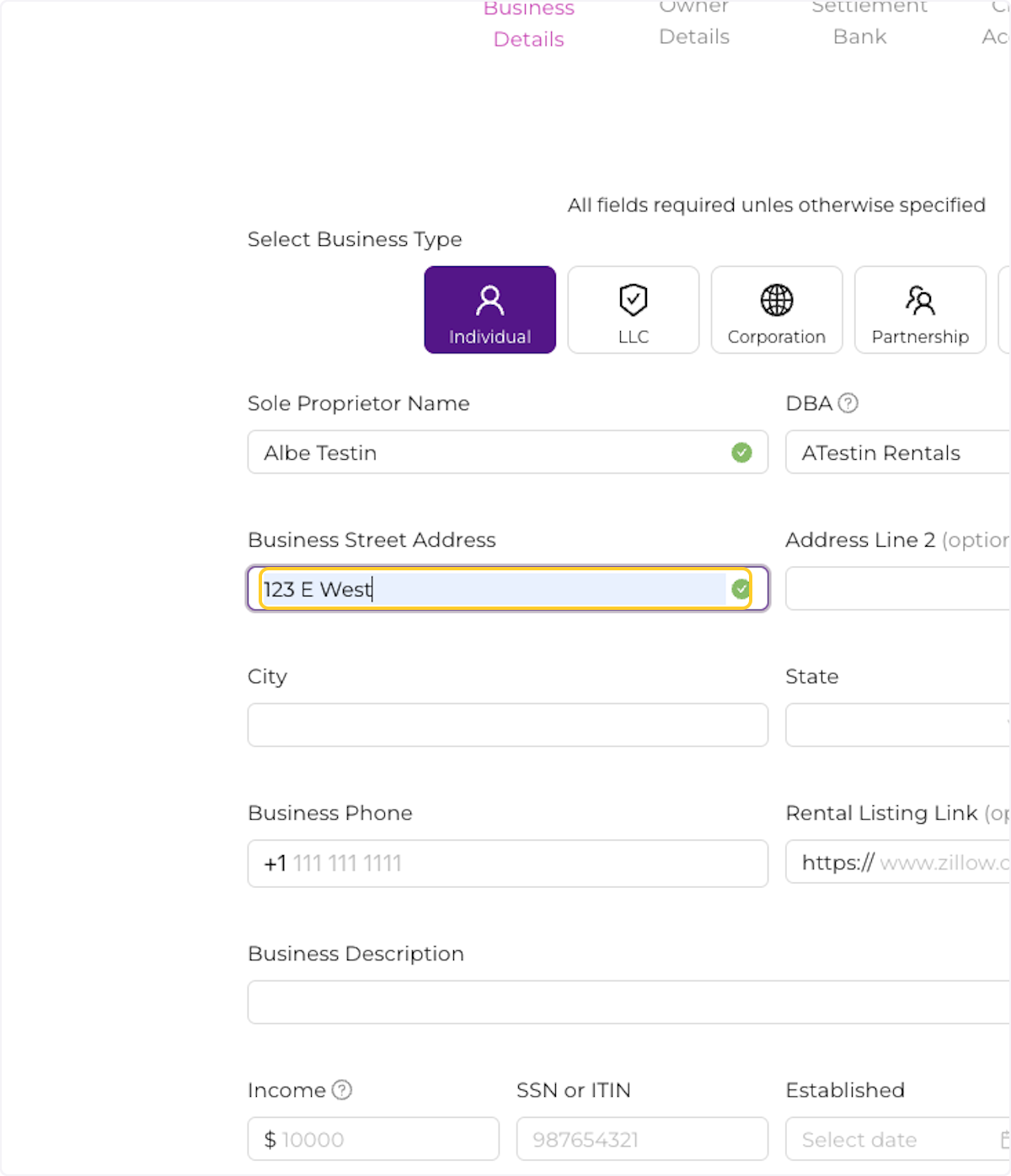The width and height of the screenshot is (1011, 1176).
Task: Click green checkmark in Business Street Address
Action: coord(741,589)
